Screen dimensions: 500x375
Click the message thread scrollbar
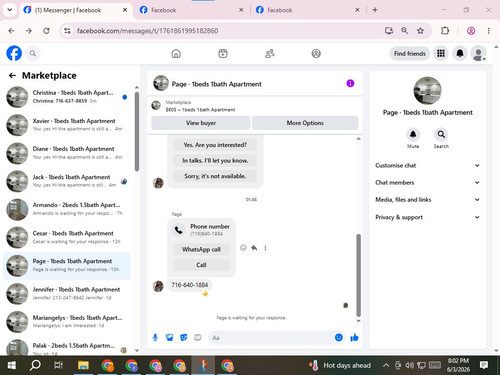click(x=359, y=275)
